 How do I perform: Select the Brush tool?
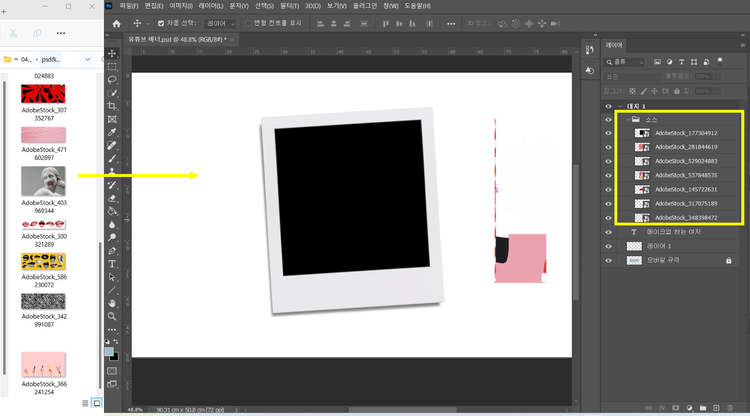pos(112,159)
